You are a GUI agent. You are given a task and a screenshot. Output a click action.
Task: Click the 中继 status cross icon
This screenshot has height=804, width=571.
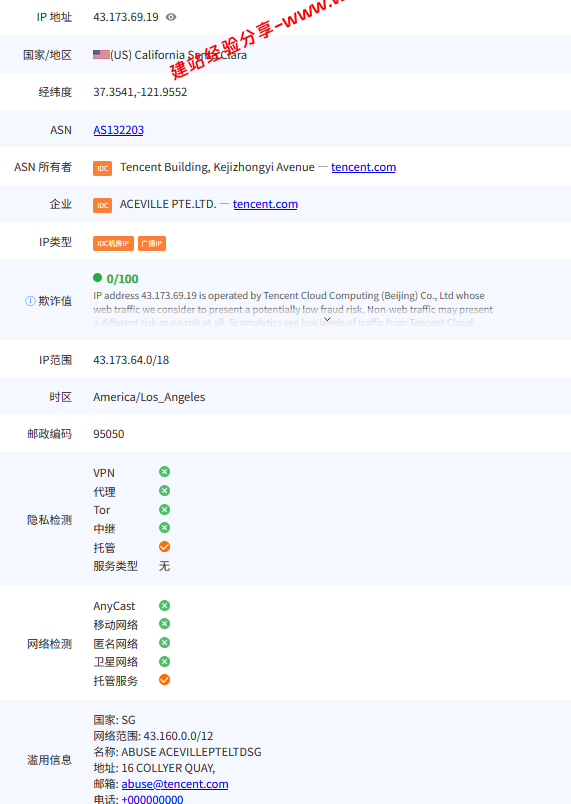[x=164, y=528]
